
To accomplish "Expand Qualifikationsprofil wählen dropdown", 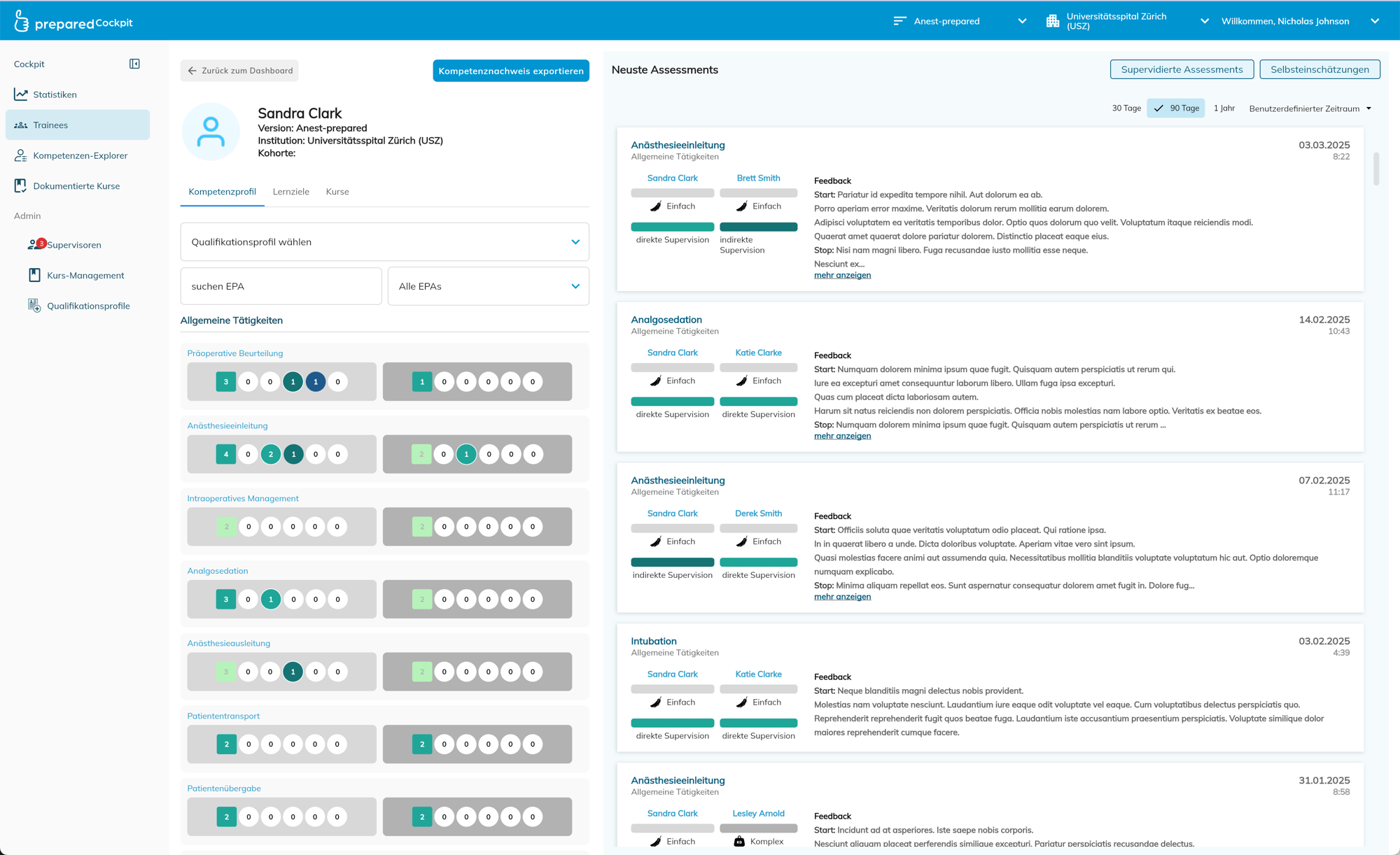I will (x=384, y=242).
